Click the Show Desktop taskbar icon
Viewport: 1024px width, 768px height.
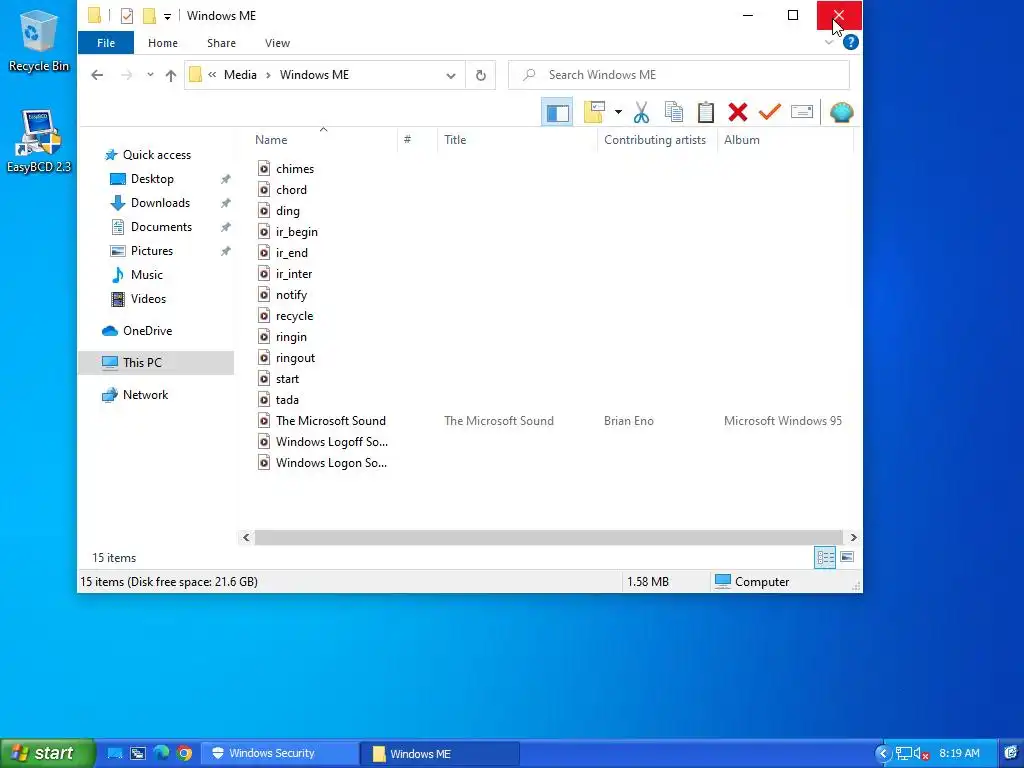click(114, 754)
